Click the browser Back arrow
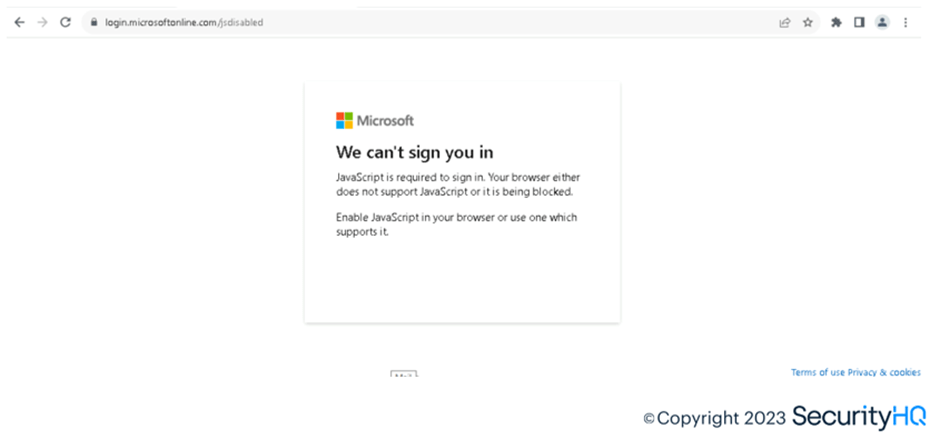This screenshot has width=940, height=439. 19,22
